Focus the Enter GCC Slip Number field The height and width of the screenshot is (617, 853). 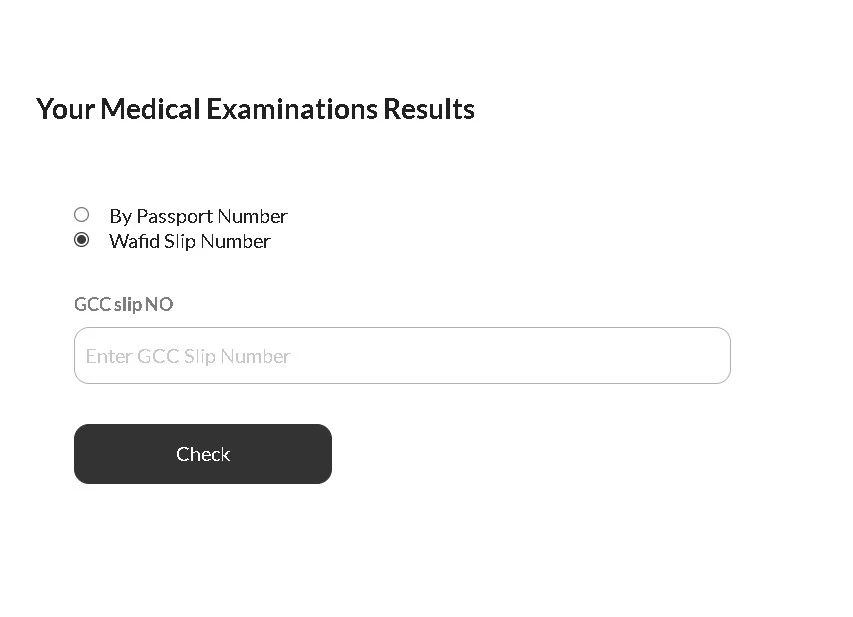pyautogui.click(x=402, y=355)
